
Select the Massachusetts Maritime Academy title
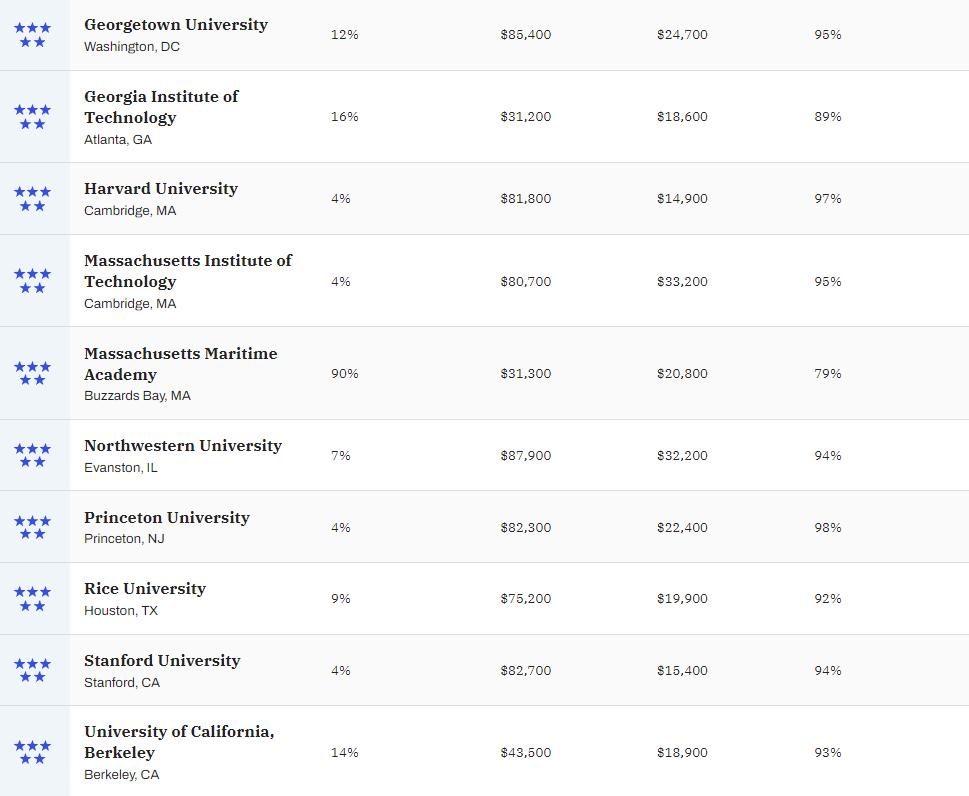pyautogui.click(x=181, y=364)
